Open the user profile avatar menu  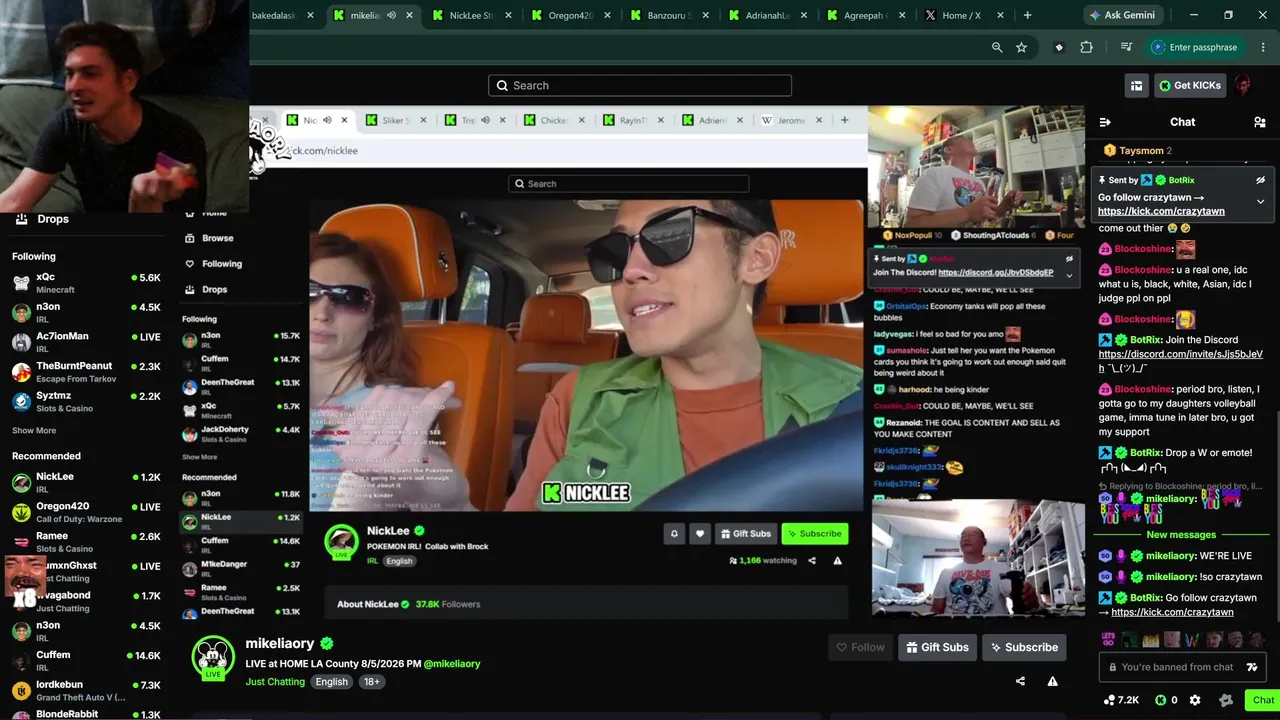click(1243, 86)
